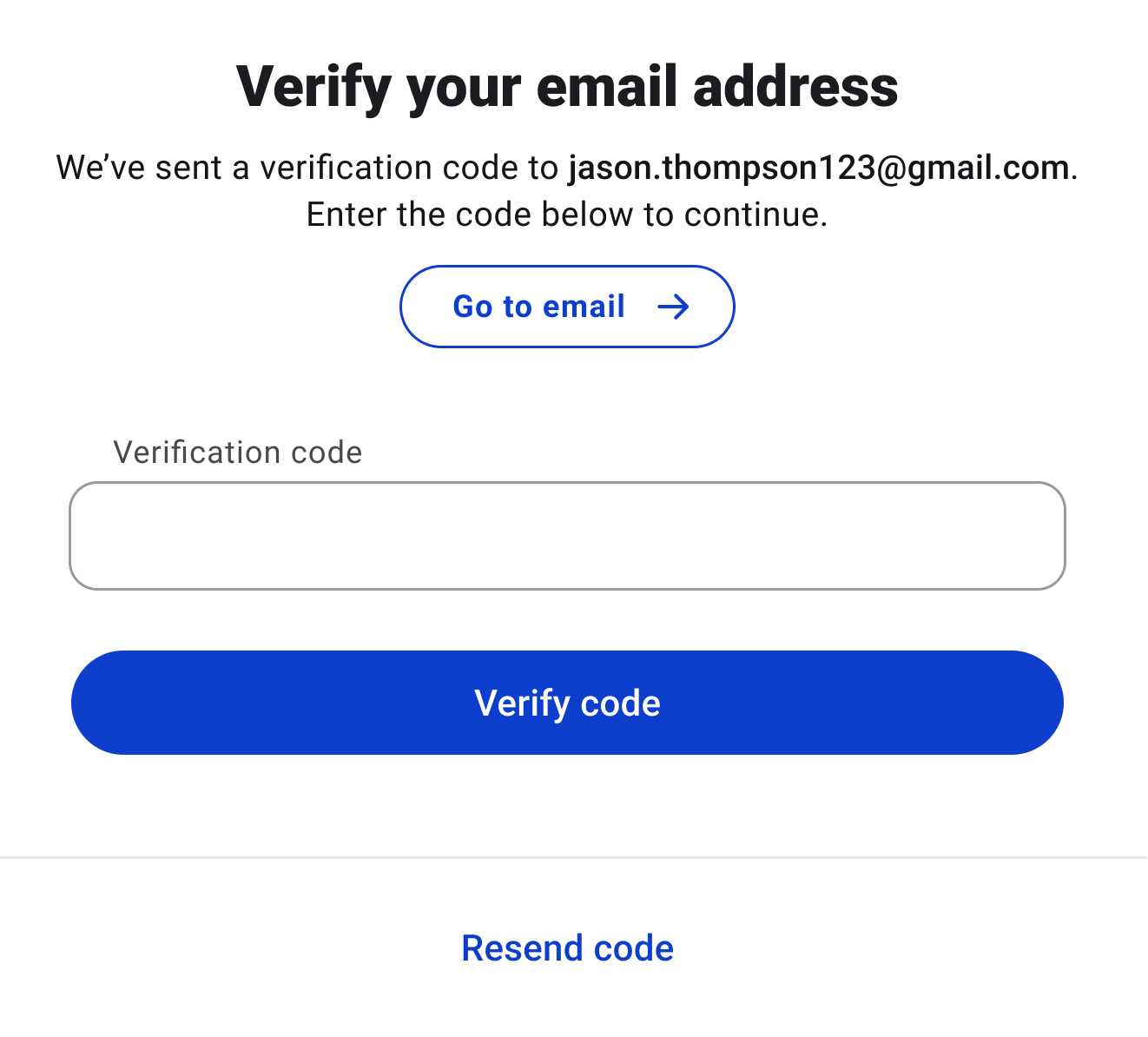Click the word "Go" in the outlined button

(x=472, y=307)
